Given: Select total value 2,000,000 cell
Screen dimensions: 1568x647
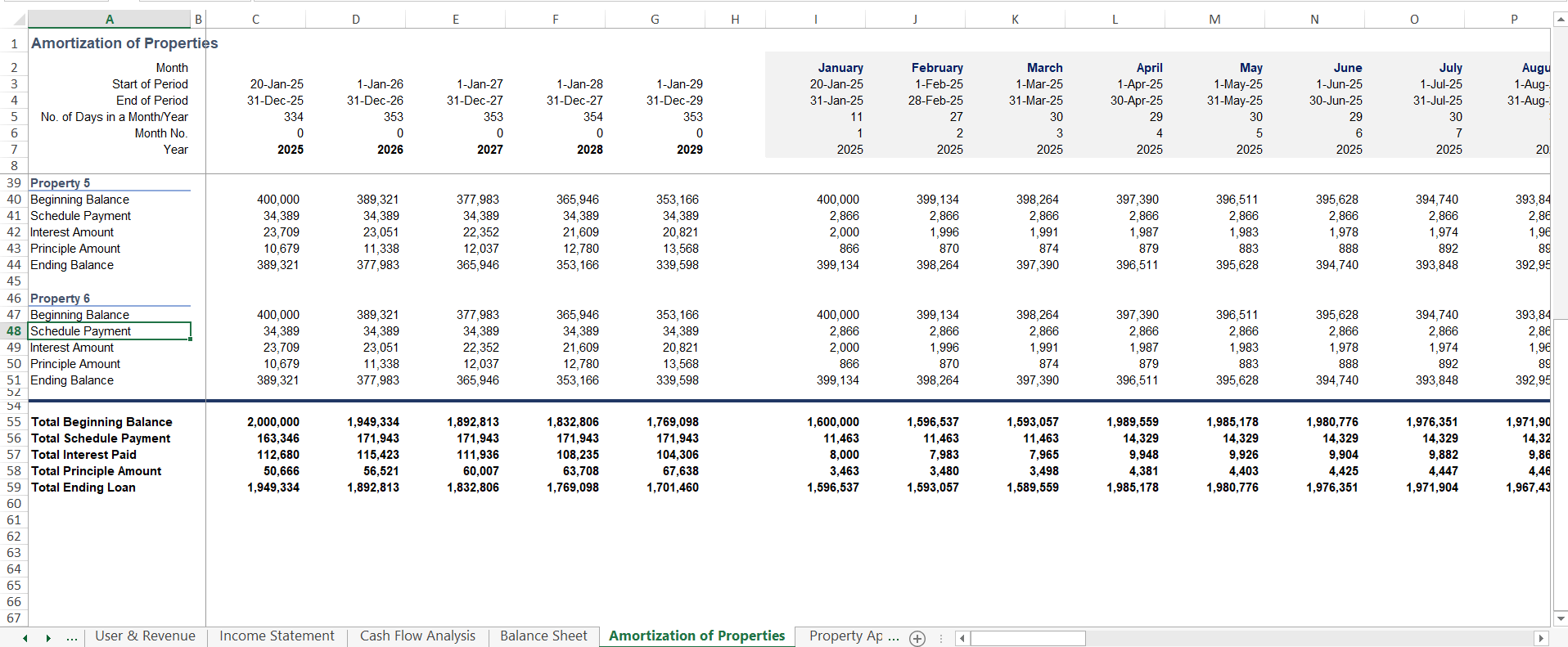Looking at the screenshot, I should 256,422.
